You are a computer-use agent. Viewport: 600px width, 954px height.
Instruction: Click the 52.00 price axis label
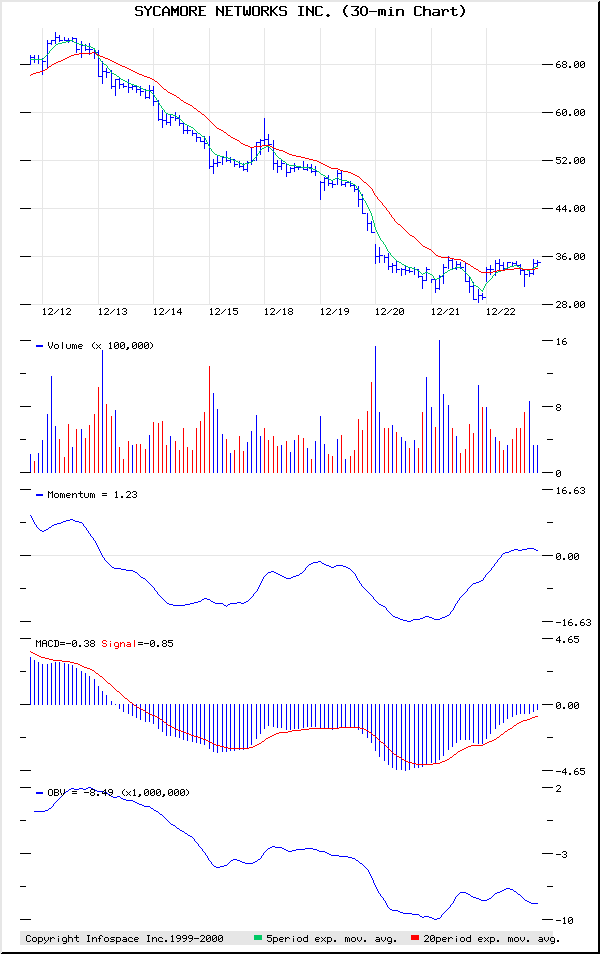tap(570, 161)
